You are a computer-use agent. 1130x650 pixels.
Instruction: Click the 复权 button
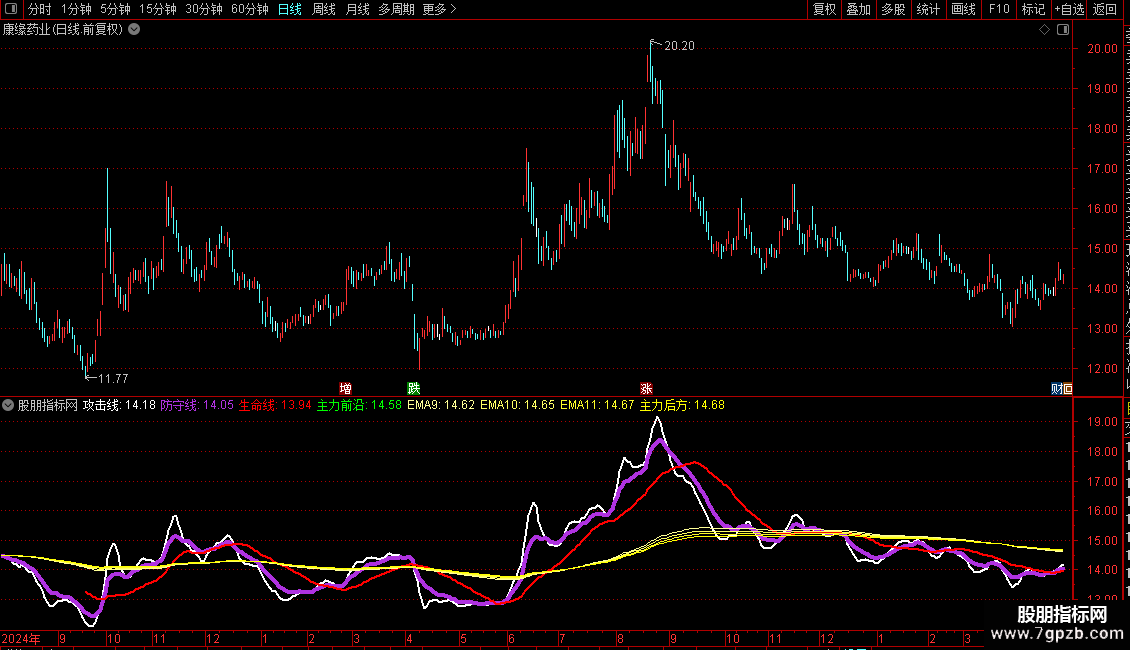tap(824, 9)
